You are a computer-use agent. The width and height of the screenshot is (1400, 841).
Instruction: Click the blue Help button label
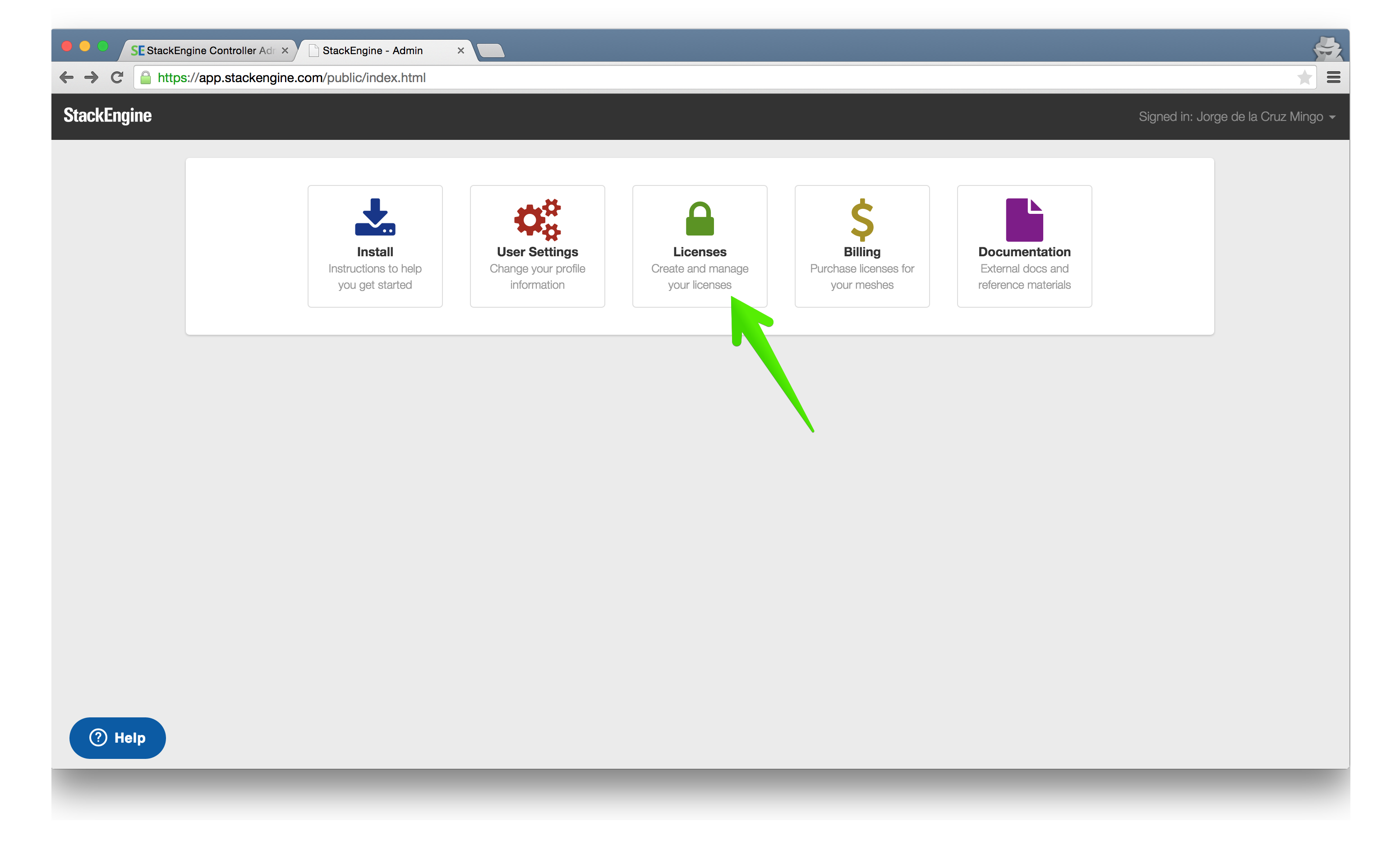[x=130, y=737]
